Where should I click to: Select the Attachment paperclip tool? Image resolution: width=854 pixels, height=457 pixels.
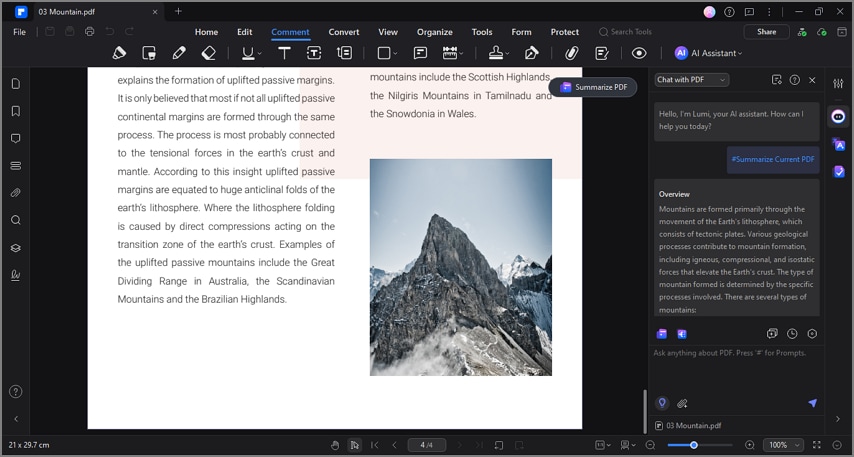(x=571, y=53)
